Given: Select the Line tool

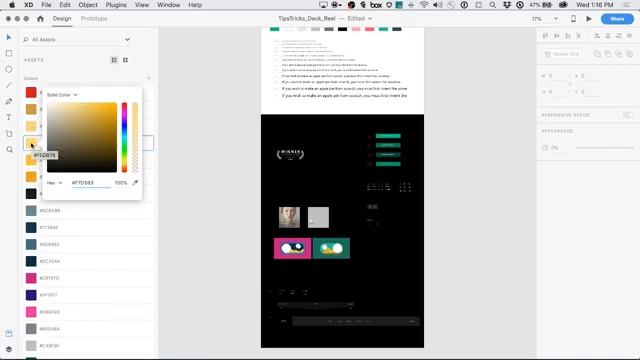Looking at the screenshot, I should click(x=9, y=85).
